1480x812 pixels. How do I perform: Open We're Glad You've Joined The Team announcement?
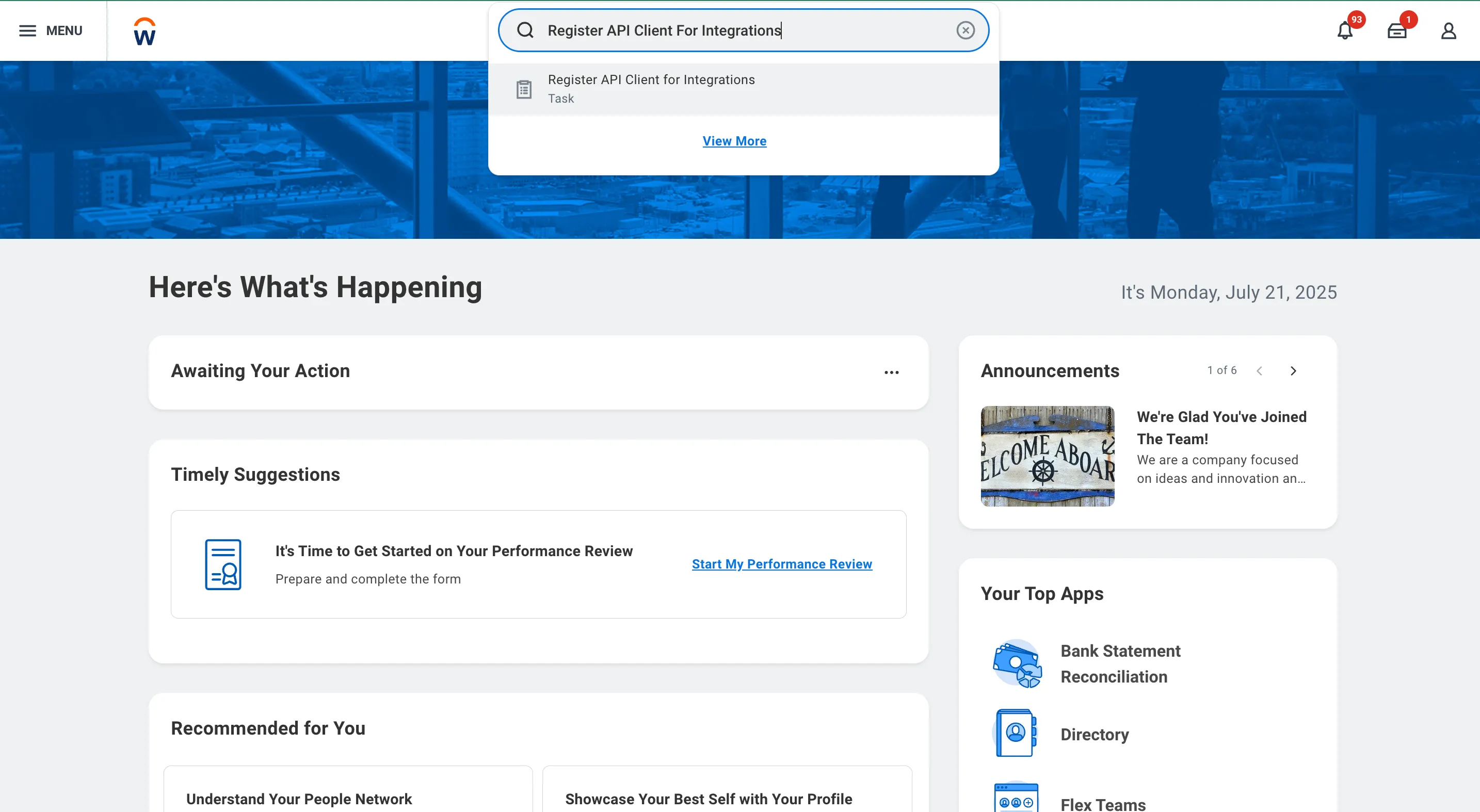1221,427
